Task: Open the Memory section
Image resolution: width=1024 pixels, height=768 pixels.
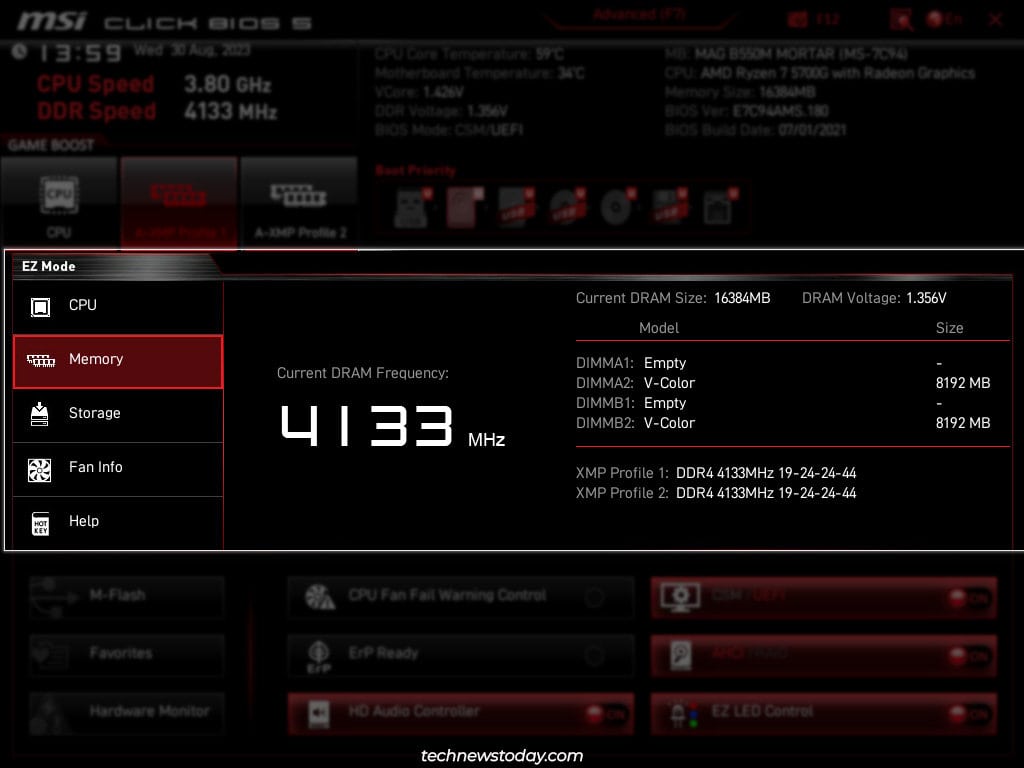Action: 118,361
